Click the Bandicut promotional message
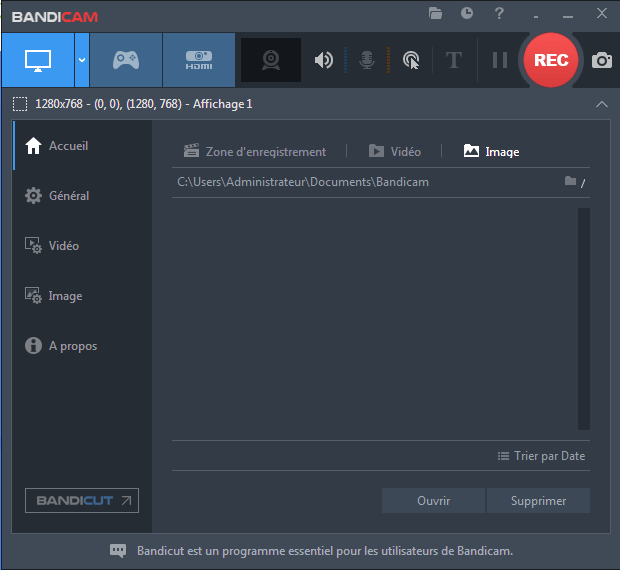620x575 pixels. click(325, 551)
